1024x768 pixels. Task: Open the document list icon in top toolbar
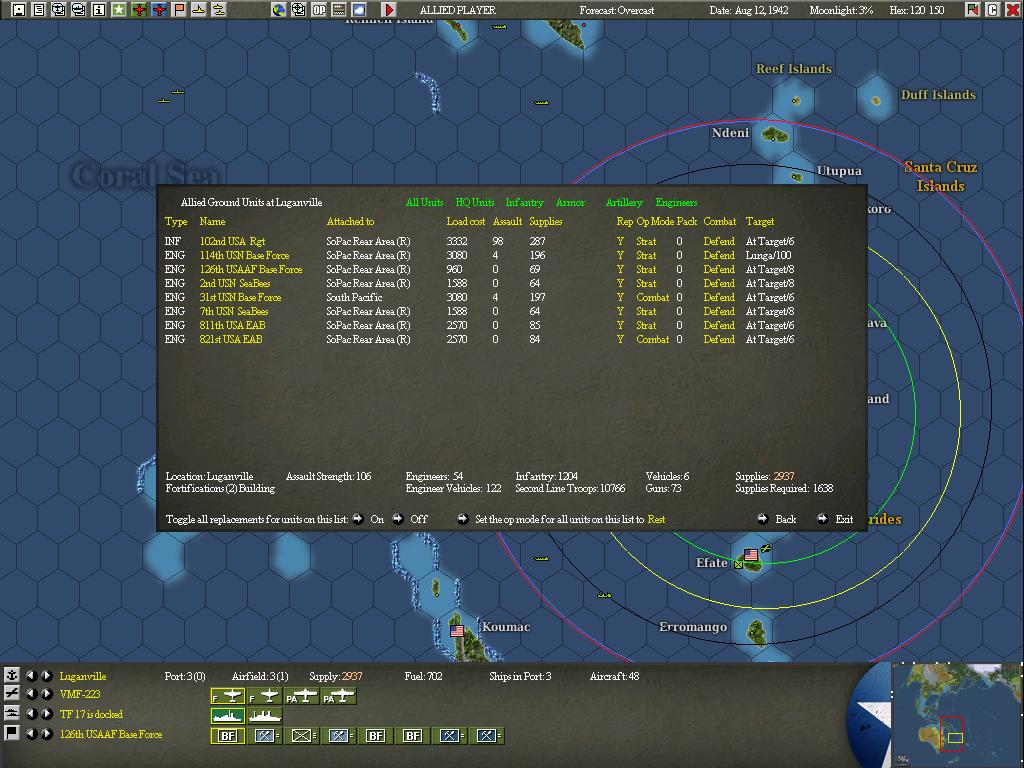pyautogui.click(x=39, y=9)
